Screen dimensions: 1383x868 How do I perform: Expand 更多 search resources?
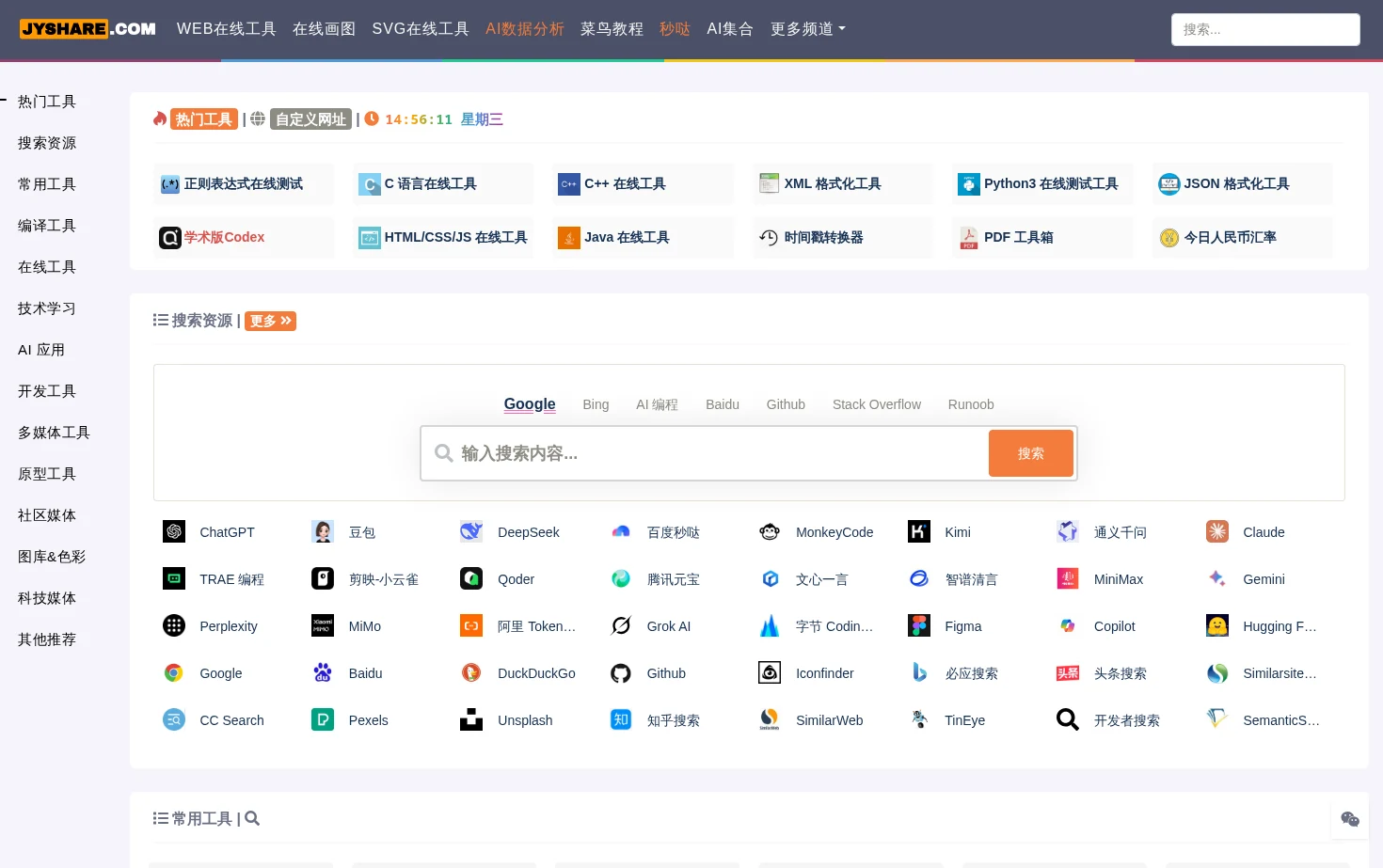pos(271,321)
